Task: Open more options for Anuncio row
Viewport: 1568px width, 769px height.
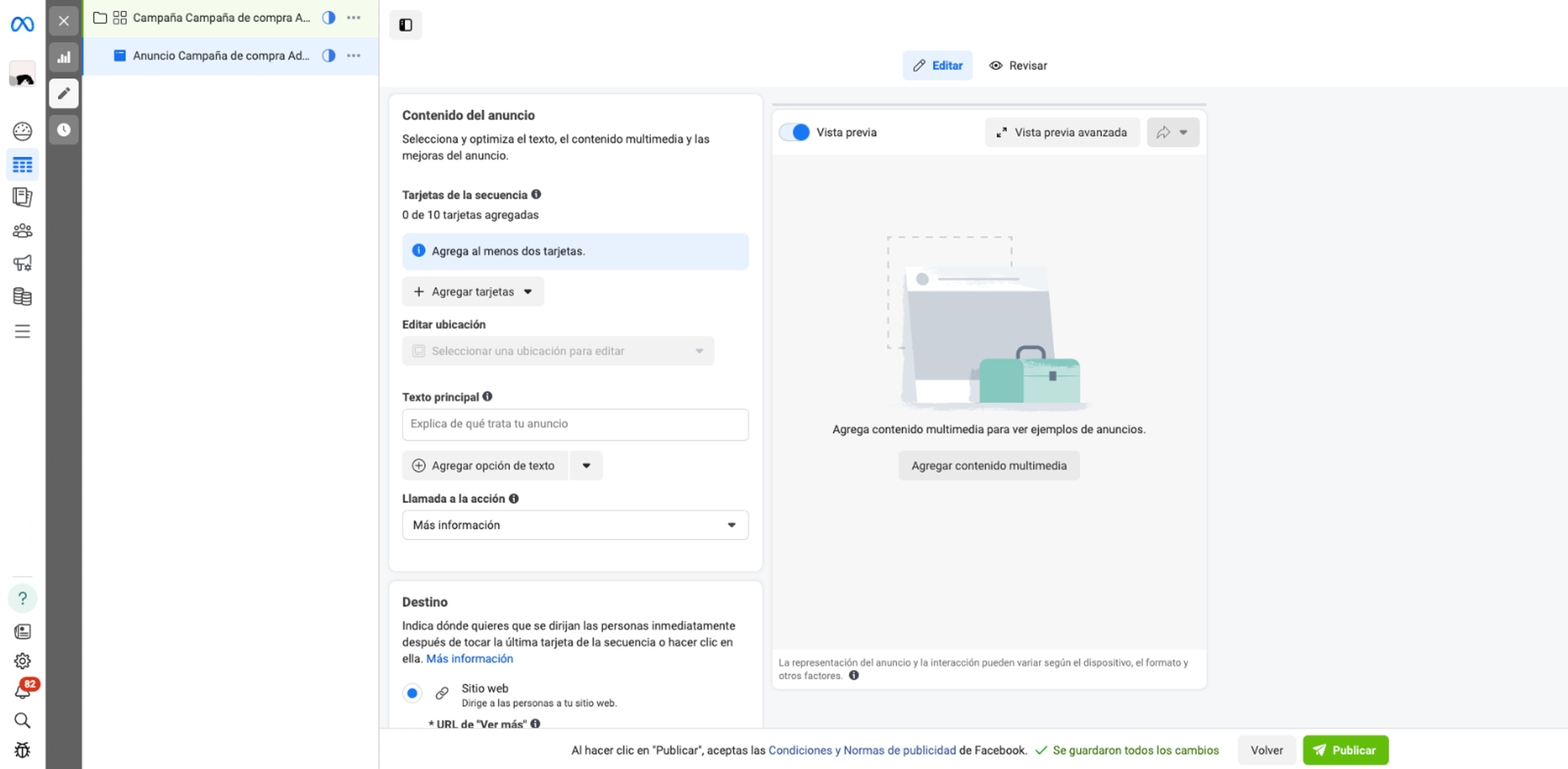Action: (354, 56)
